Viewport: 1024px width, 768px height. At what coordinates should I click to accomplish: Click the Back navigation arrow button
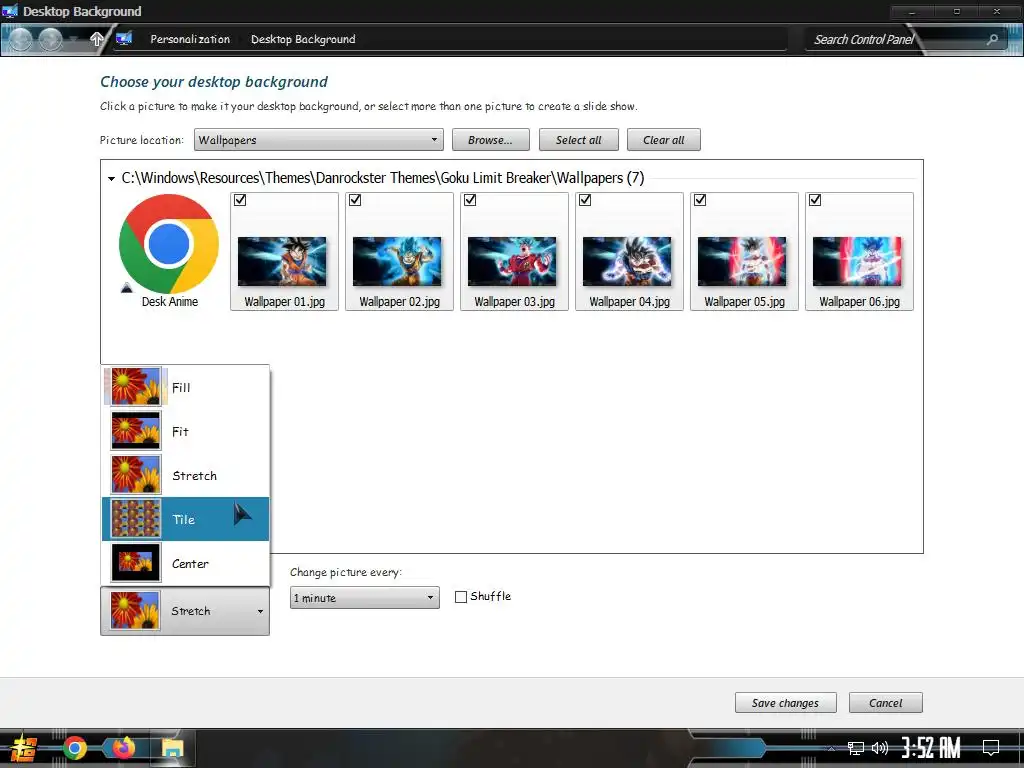click(21, 40)
